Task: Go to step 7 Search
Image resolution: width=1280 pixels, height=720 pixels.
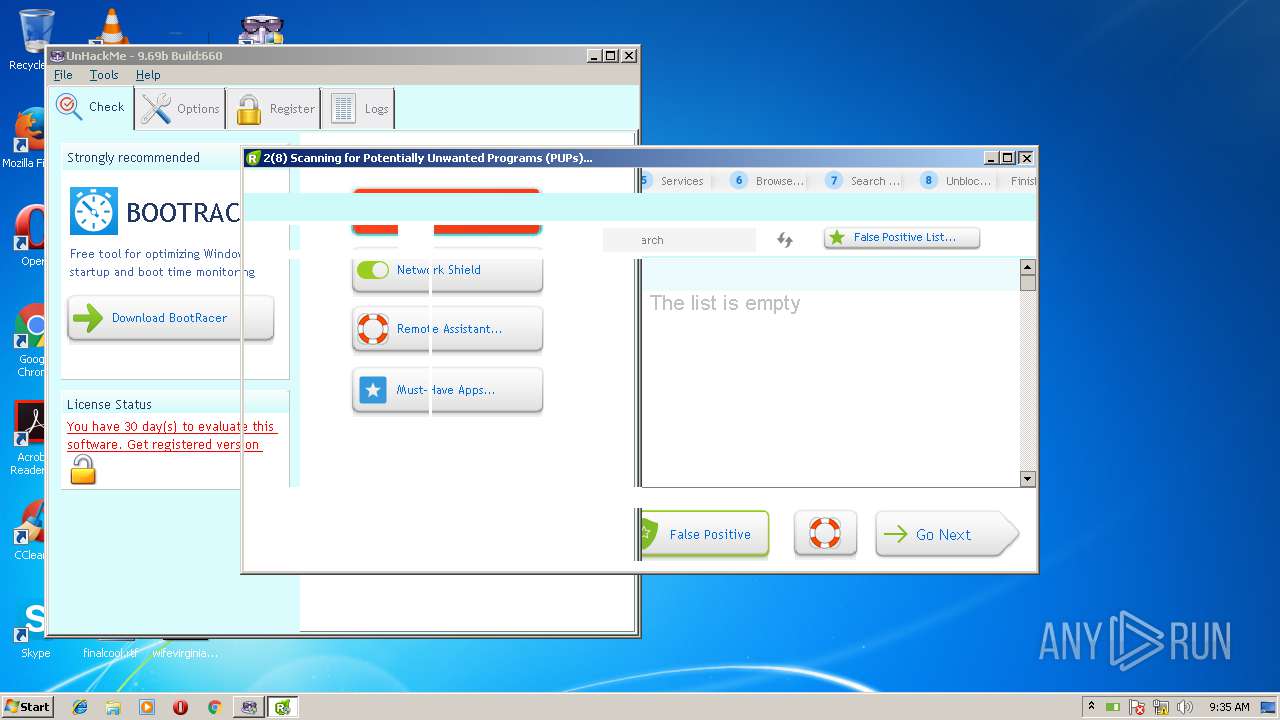Action: click(x=863, y=181)
